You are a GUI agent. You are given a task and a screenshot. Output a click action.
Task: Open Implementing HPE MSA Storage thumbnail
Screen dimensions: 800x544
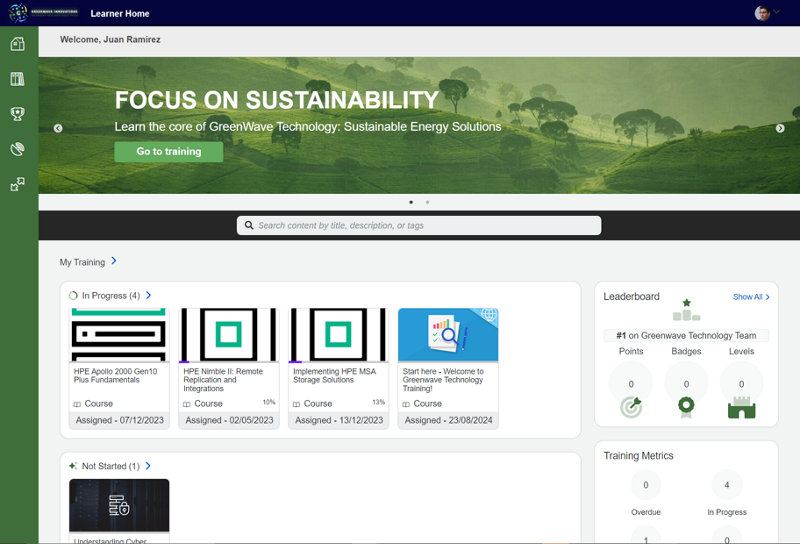(x=339, y=335)
